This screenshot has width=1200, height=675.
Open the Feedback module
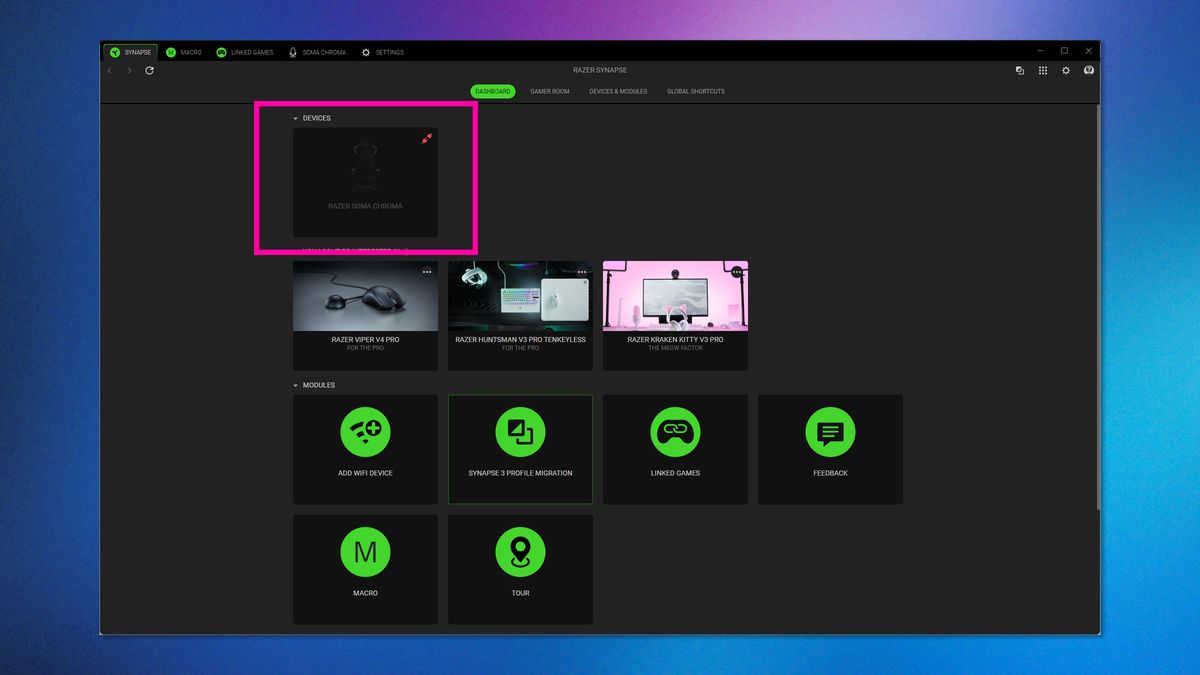(830, 449)
